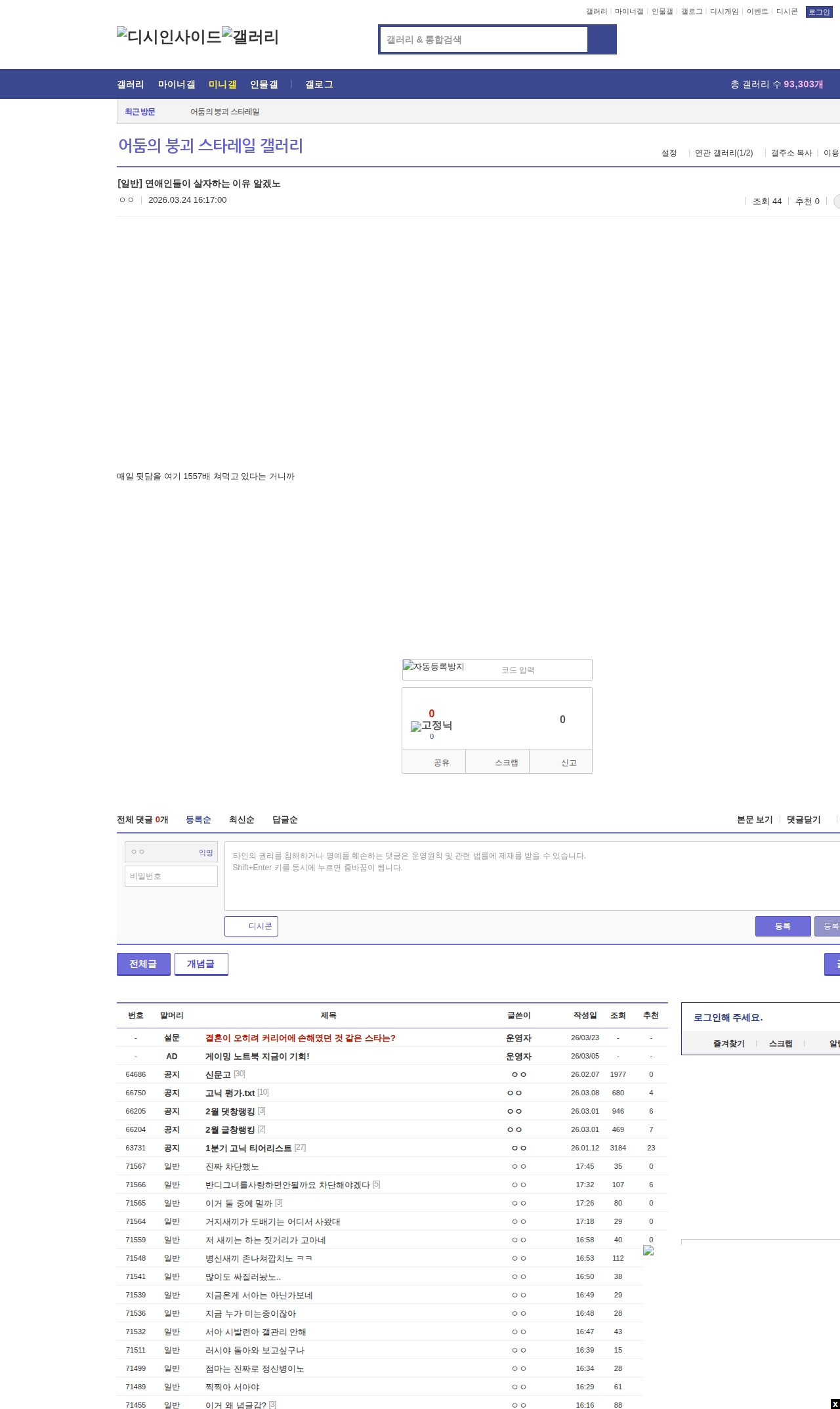Select the 미니갤 tab in navigation bar
Viewport: 840px width, 1409px height.
(x=222, y=84)
